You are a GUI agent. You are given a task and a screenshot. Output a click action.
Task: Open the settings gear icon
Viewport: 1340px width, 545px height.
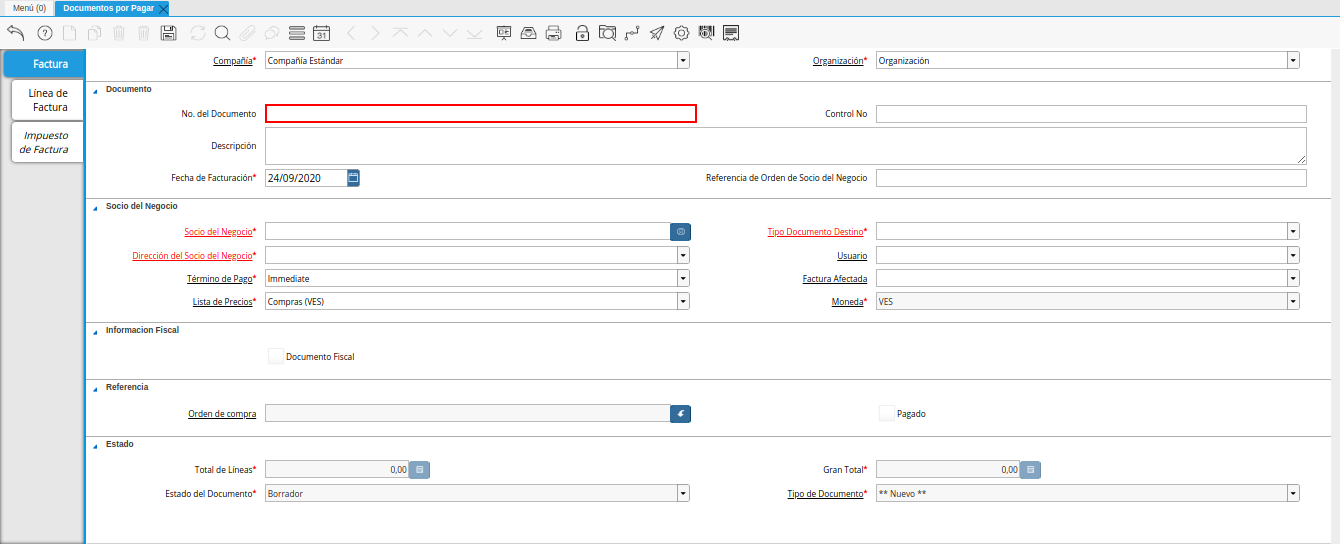point(682,33)
